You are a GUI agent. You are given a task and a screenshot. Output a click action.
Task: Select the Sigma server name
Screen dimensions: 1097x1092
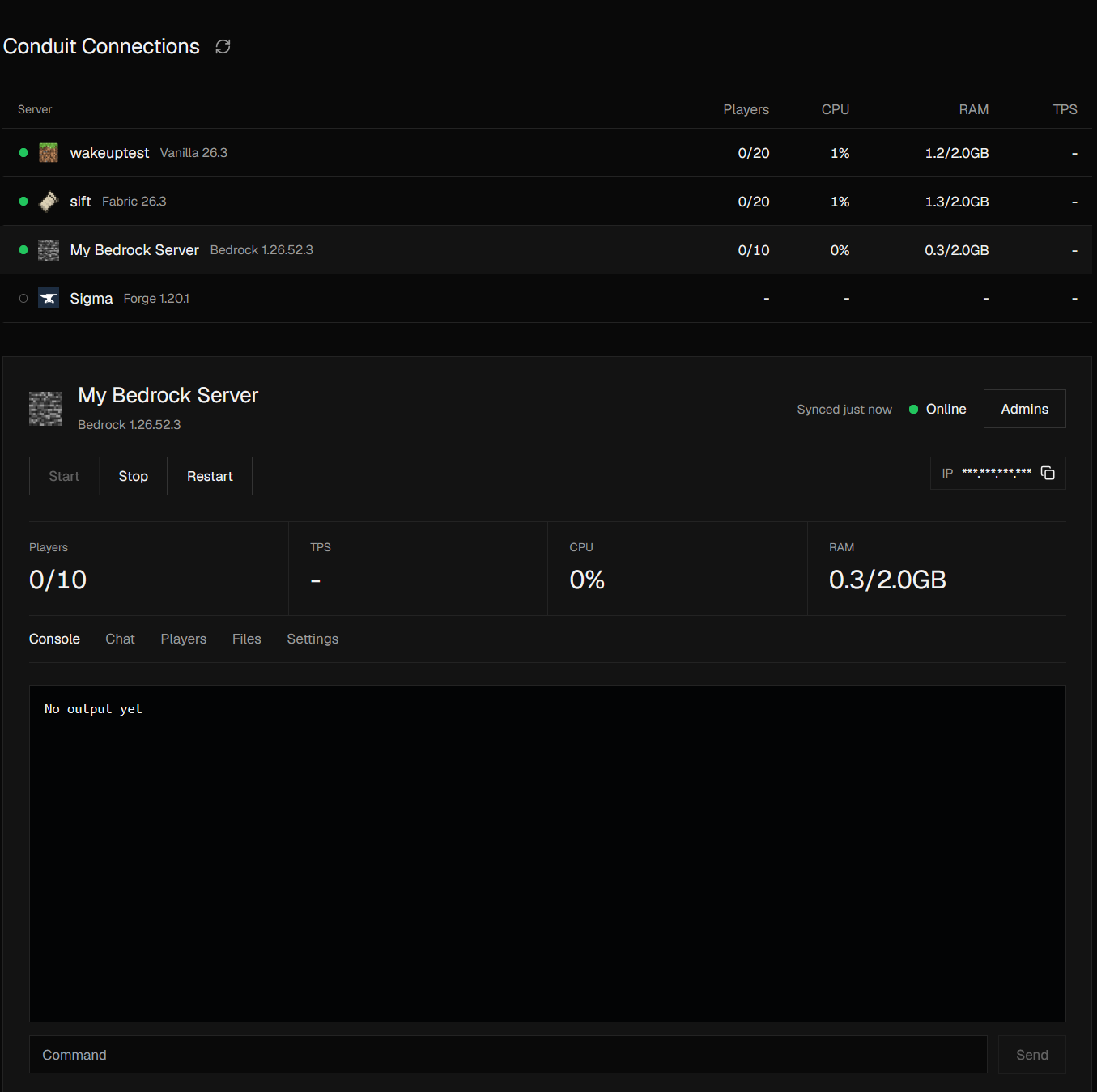pyautogui.click(x=91, y=299)
